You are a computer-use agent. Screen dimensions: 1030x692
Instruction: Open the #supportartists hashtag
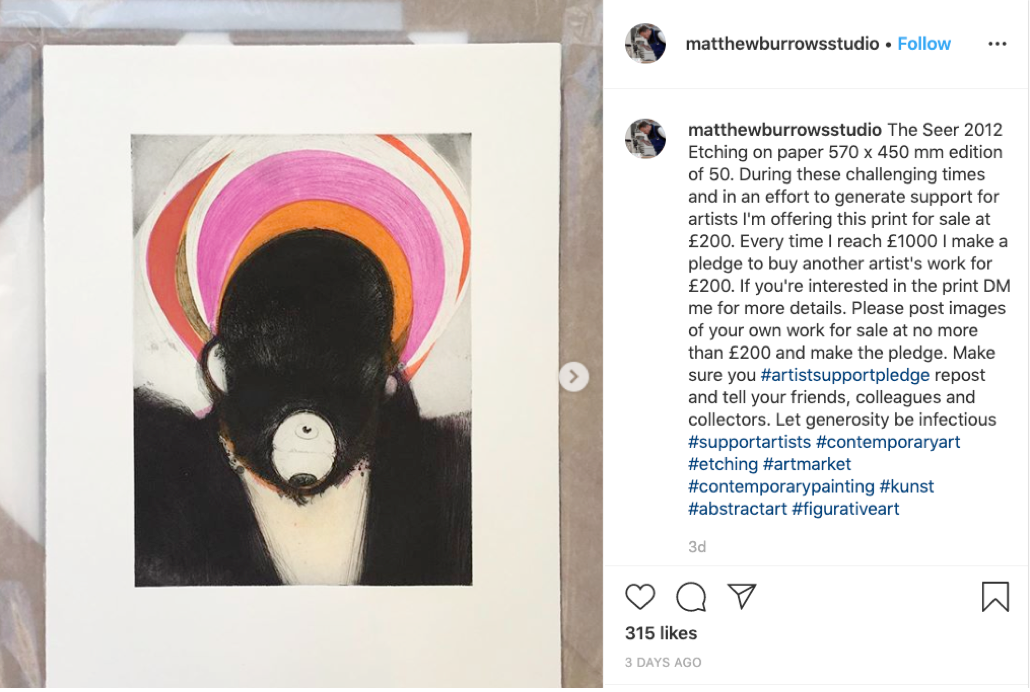point(750,442)
